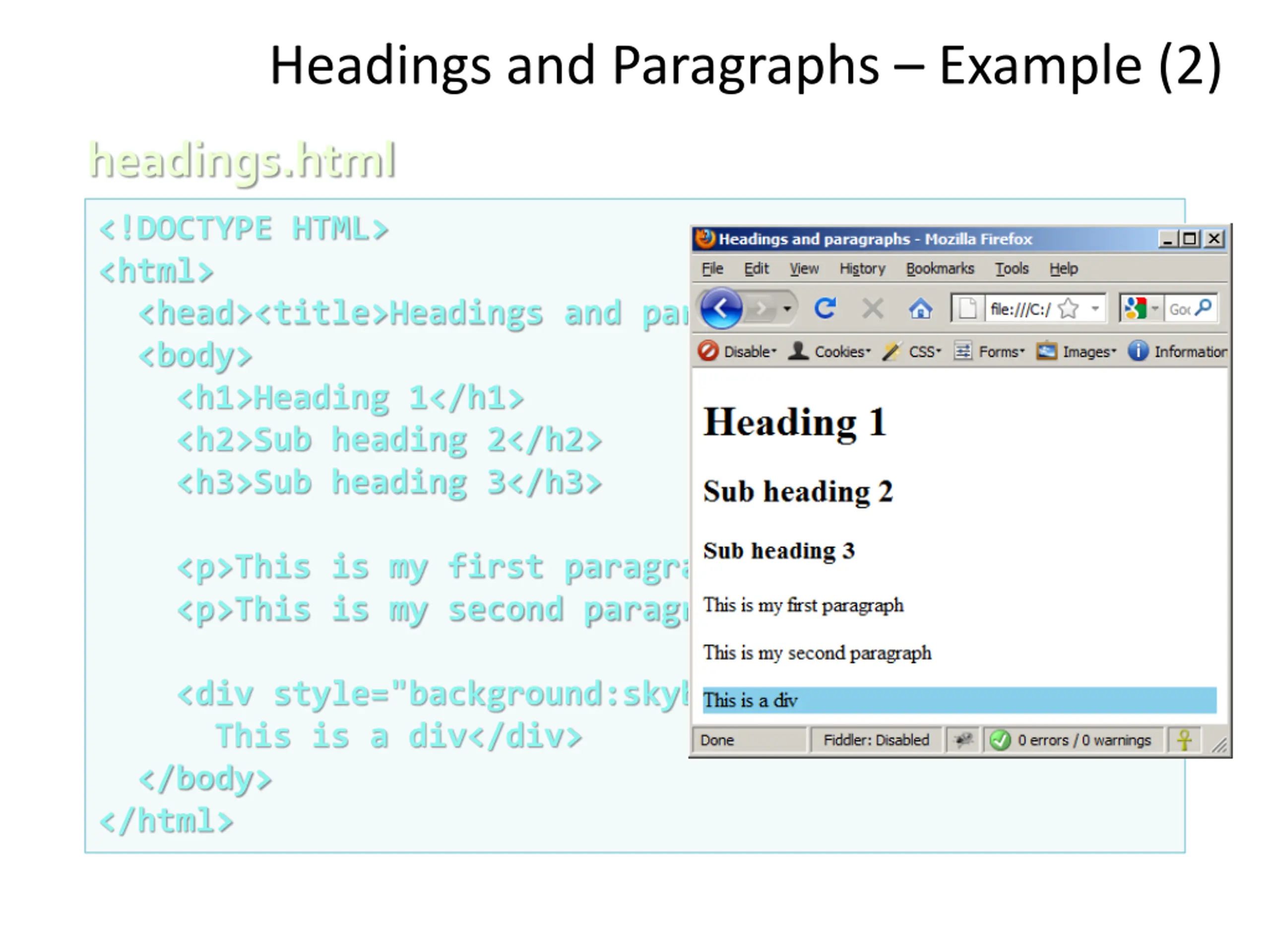
Task: Open the Bookmarks menu
Action: pyautogui.click(x=940, y=269)
